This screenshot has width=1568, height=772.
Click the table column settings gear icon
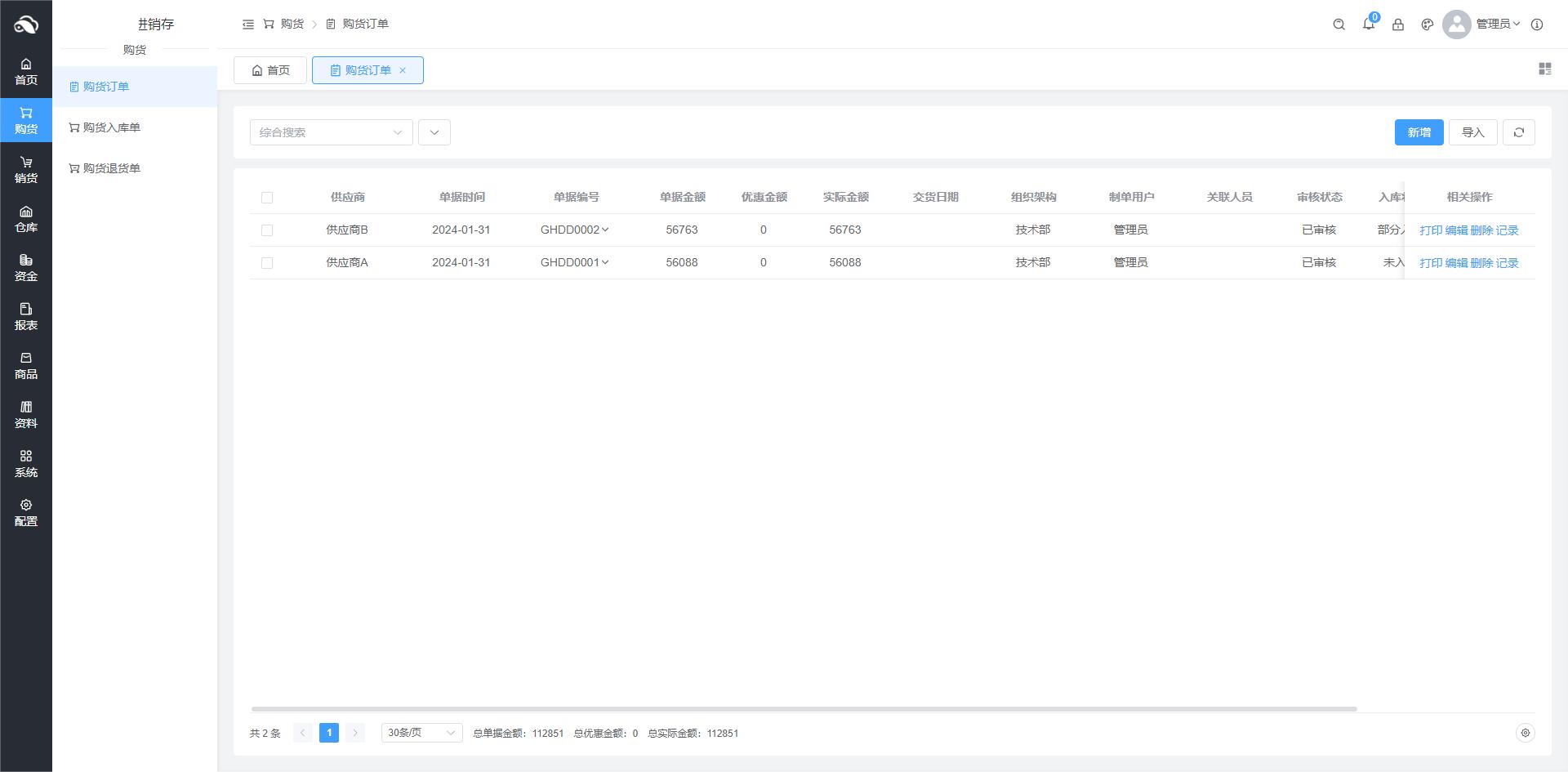(1525, 733)
